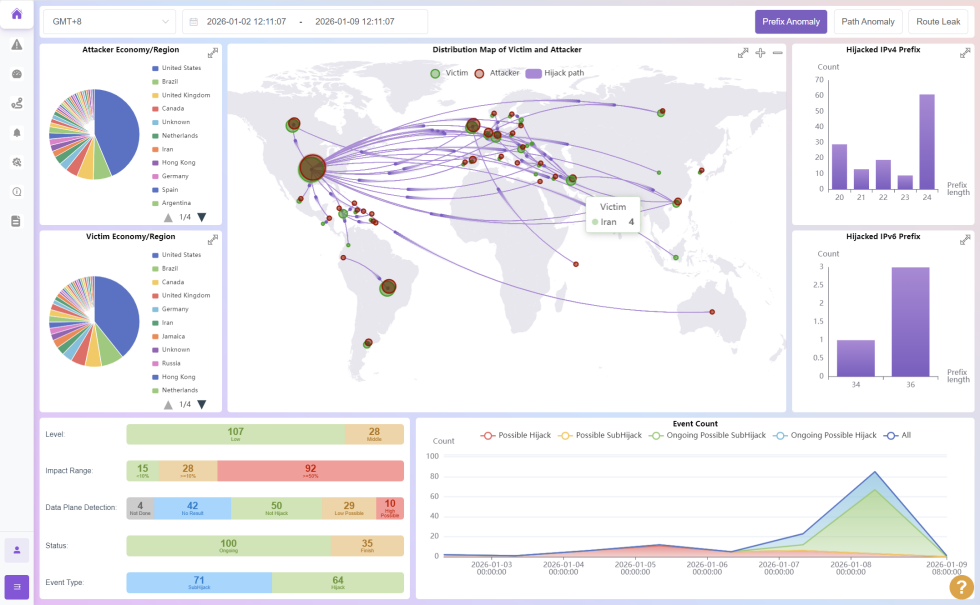Toggle the Ongoing Possible SubHijack legend item
Image resolution: width=980 pixels, height=605 pixels.
click(x=707, y=435)
